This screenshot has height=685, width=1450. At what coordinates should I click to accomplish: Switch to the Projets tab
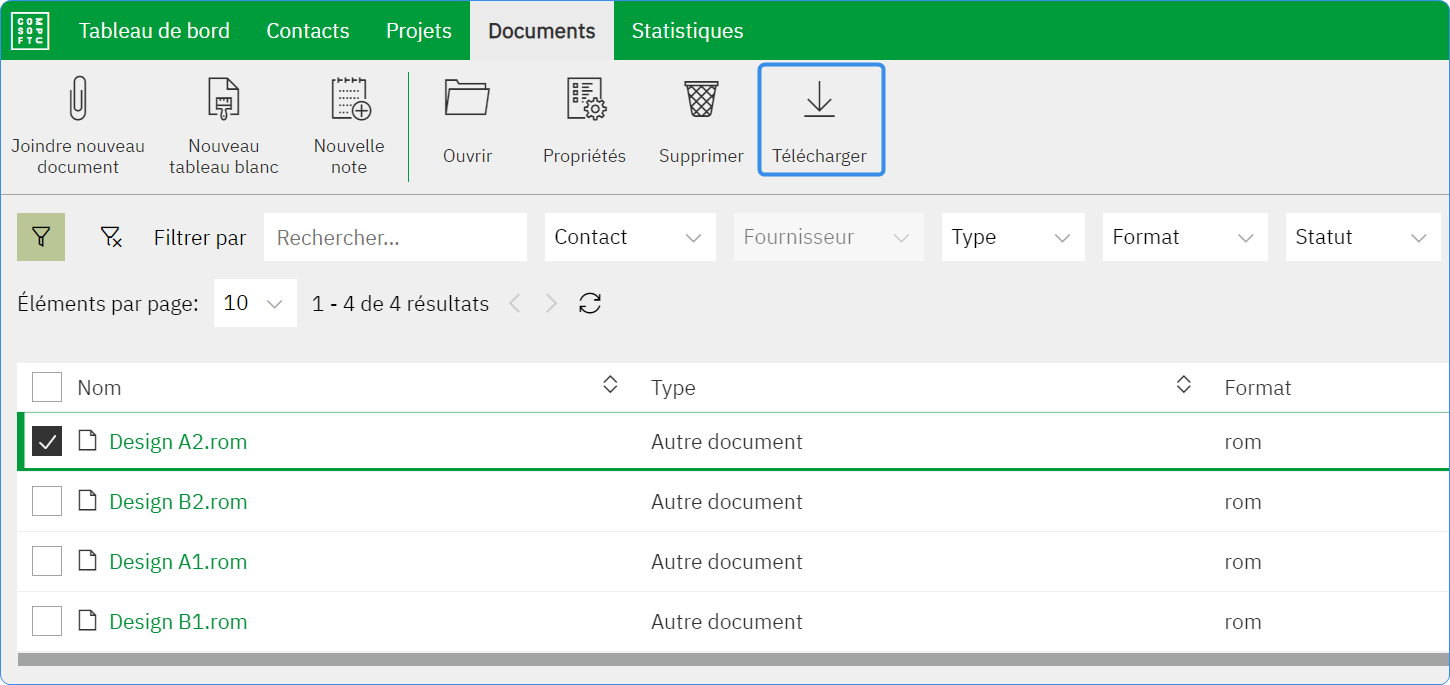[419, 31]
